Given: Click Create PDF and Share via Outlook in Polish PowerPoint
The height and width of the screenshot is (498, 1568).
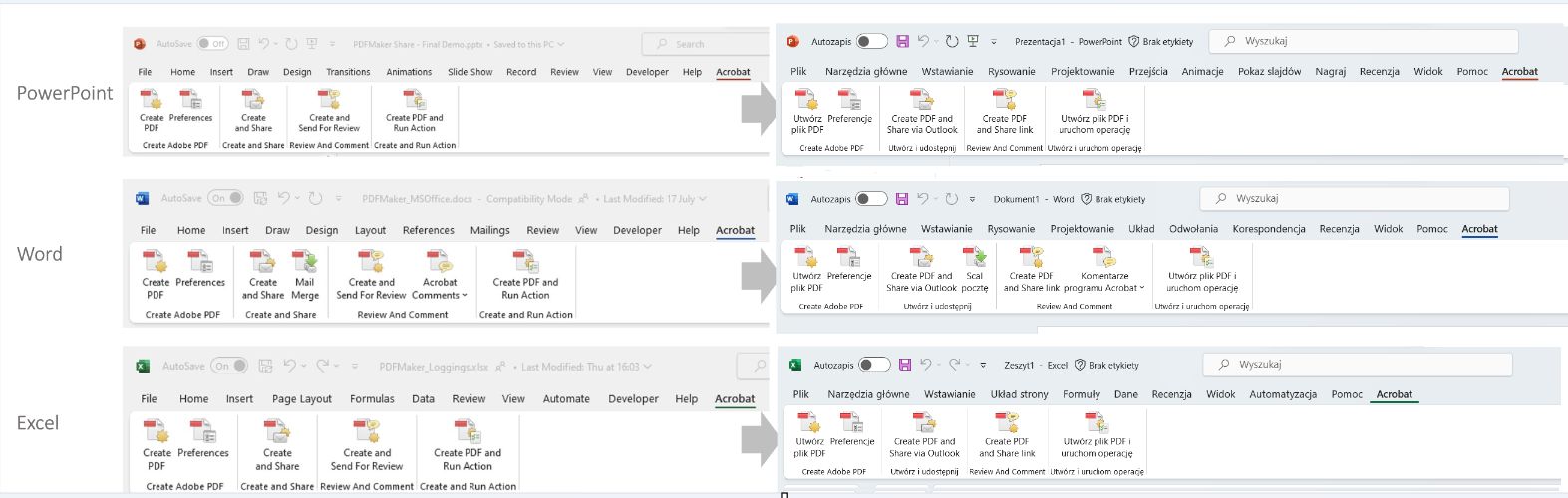Looking at the screenshot, I should click(x=922, y=112).
